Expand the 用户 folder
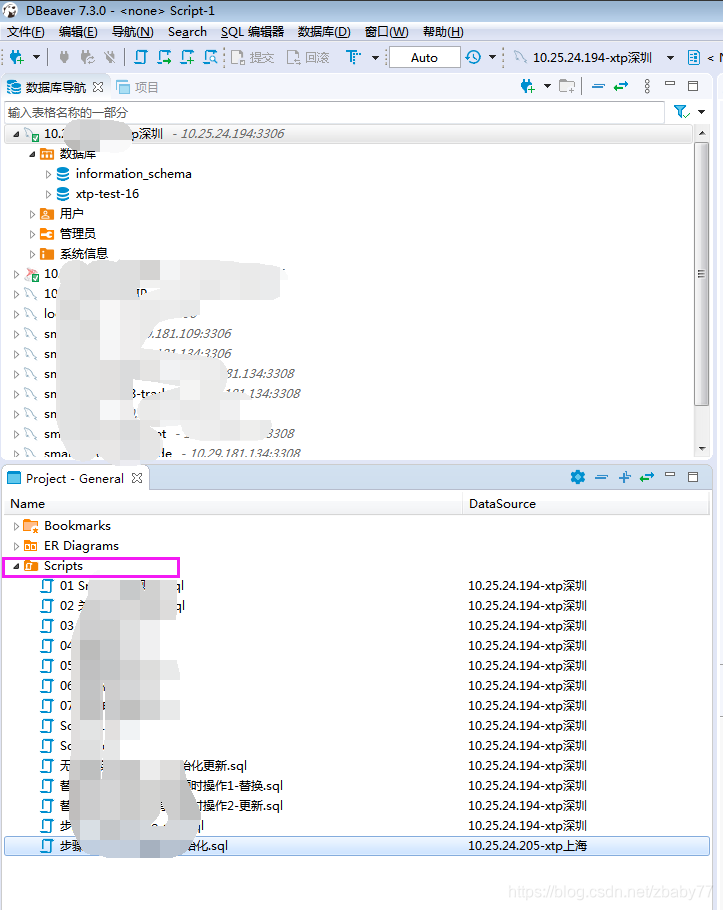The width and height of the screenshot is (723, 910). pyautogui.click(x=32, y=214)
